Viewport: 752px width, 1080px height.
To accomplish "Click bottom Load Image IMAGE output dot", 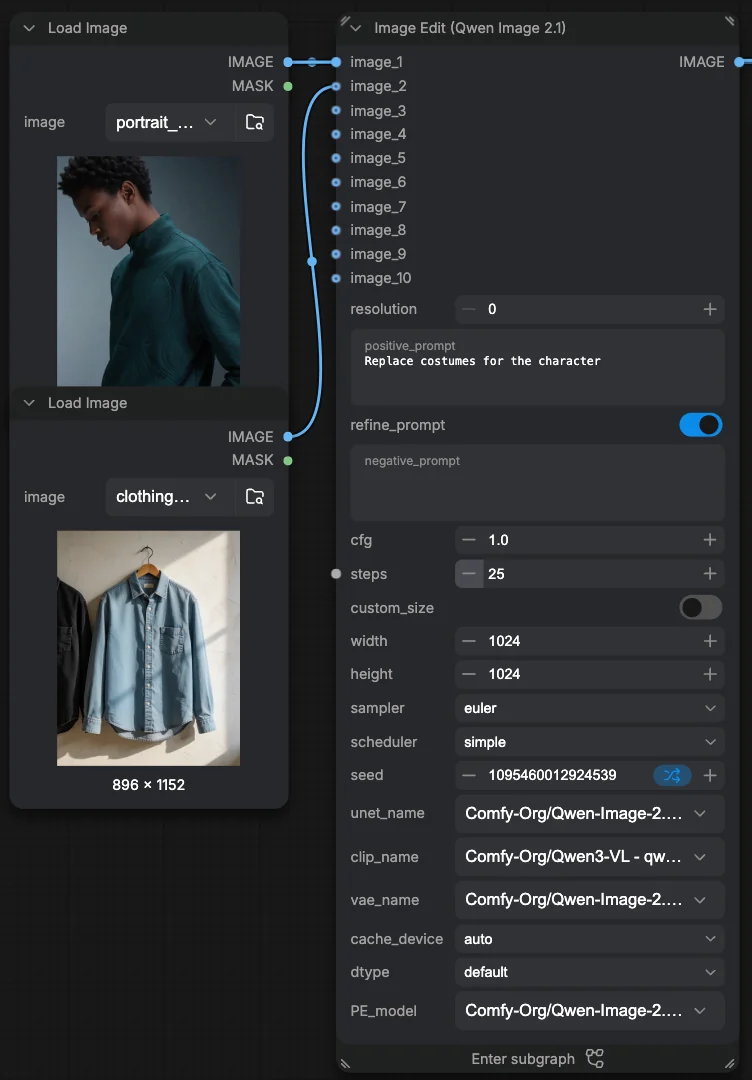I will (x=288, y=437).
